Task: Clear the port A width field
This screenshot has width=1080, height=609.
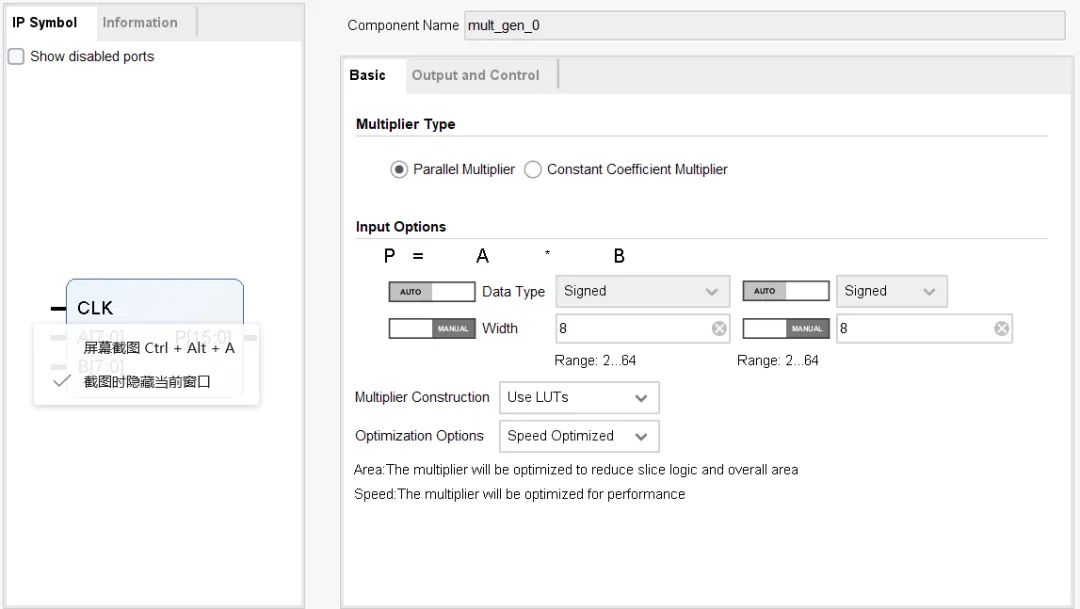Action: point(718,329)
